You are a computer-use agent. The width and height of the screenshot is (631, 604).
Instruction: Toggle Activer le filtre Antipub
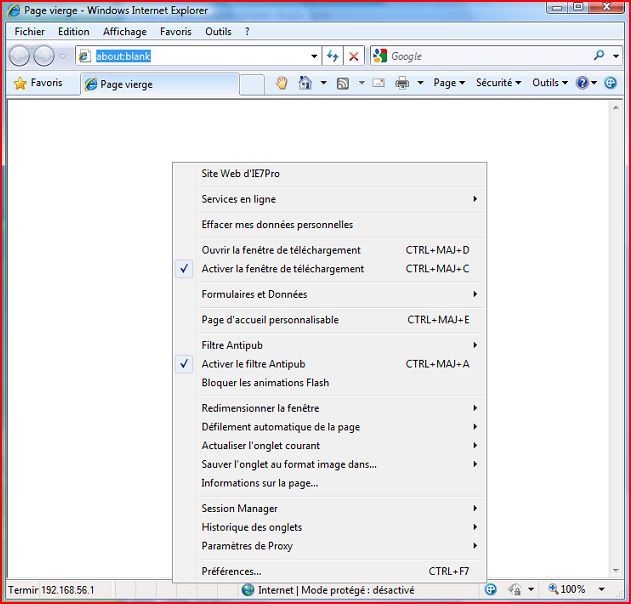(x=330, y=364)
